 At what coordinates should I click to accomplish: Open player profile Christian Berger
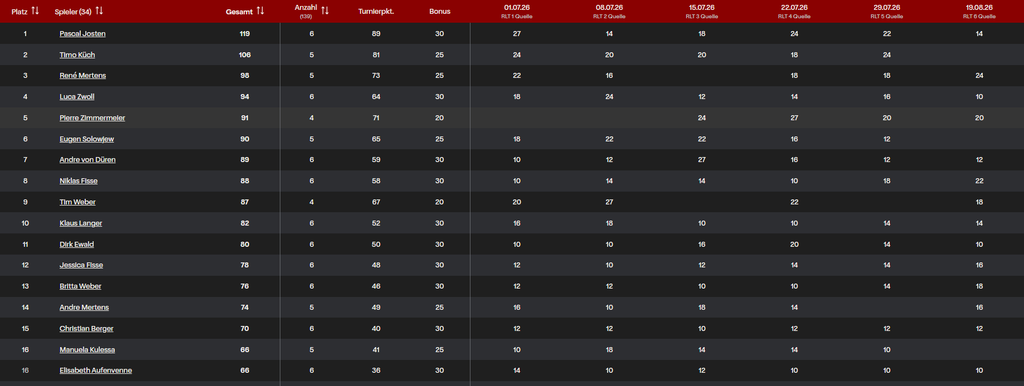85,329
